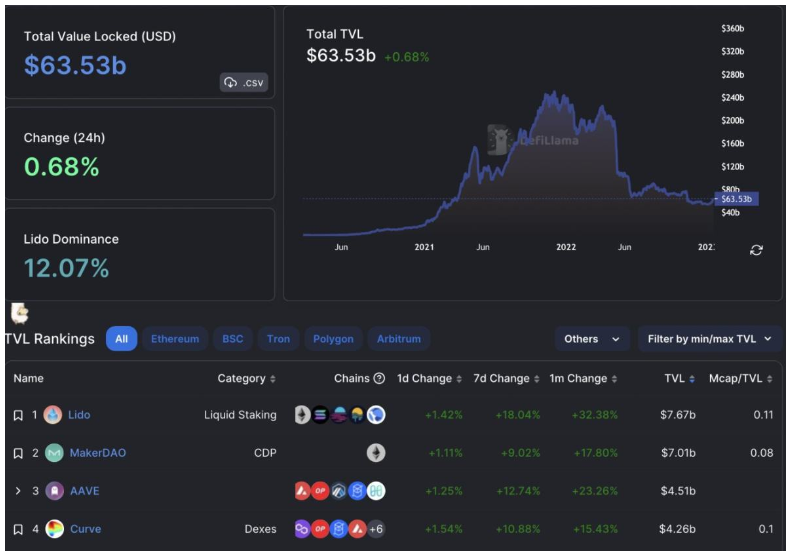Expand the AAVE row
Viewport: 791px width, 555px height.
pos(18,491)
